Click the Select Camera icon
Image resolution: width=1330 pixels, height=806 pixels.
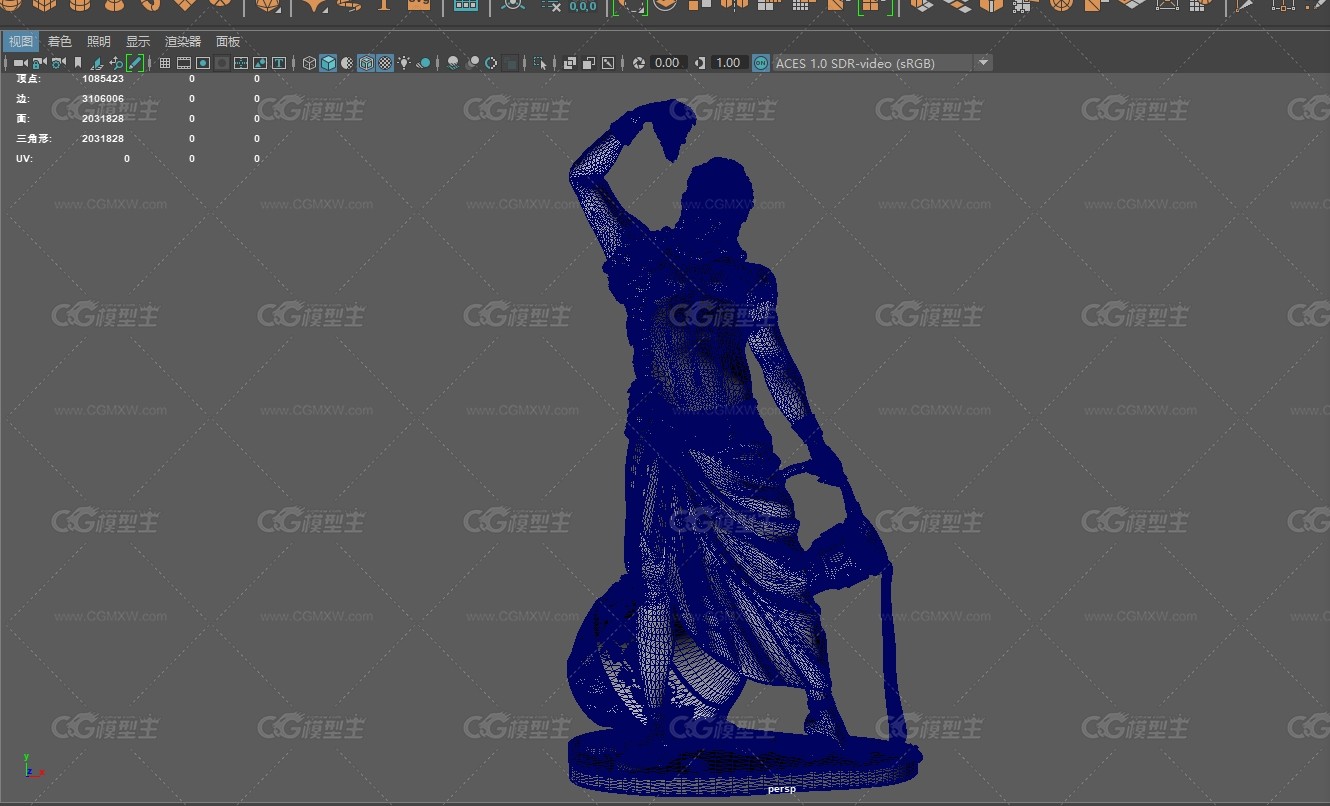tap(20, 63)
